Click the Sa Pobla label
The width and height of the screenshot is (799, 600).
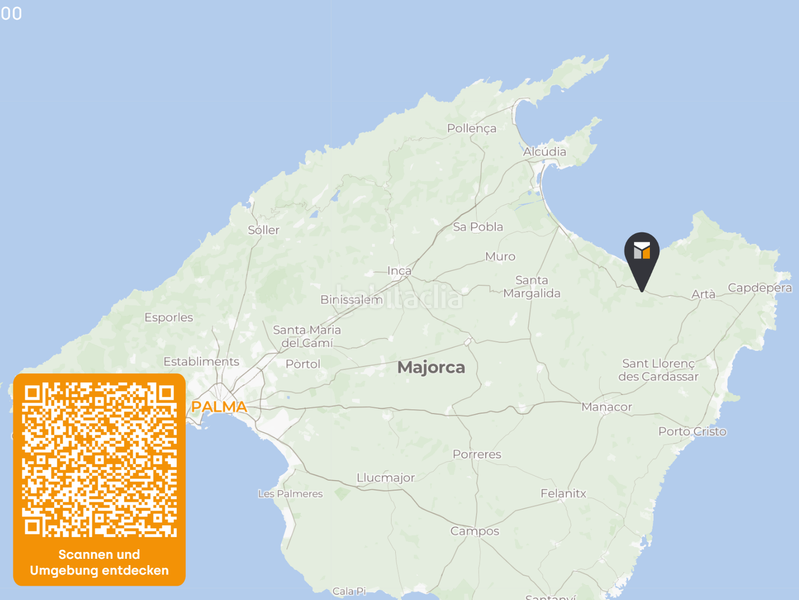click(x=478, y=227)
